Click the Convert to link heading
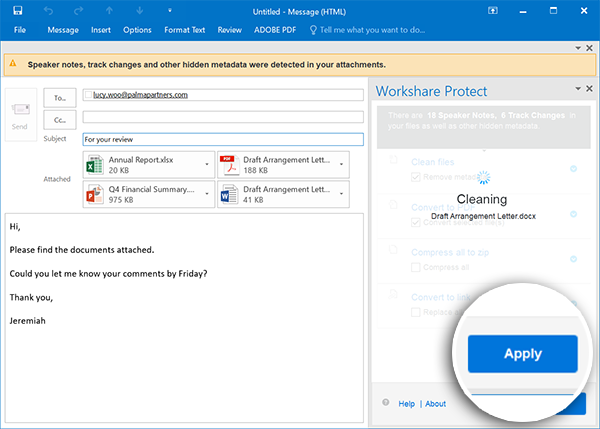Image resolution: width=600 pixels, height=429 pixels. (x=441, y=297)
